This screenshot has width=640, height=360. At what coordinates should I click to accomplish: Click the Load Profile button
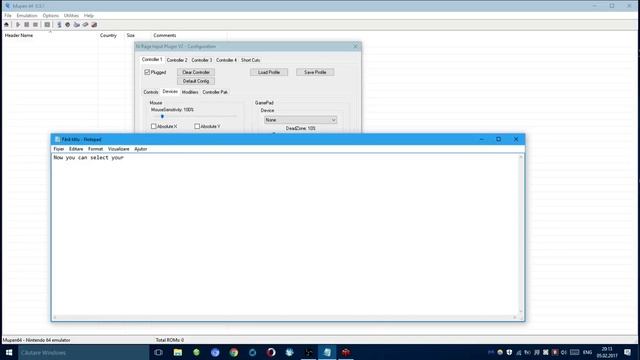[269, 72]
